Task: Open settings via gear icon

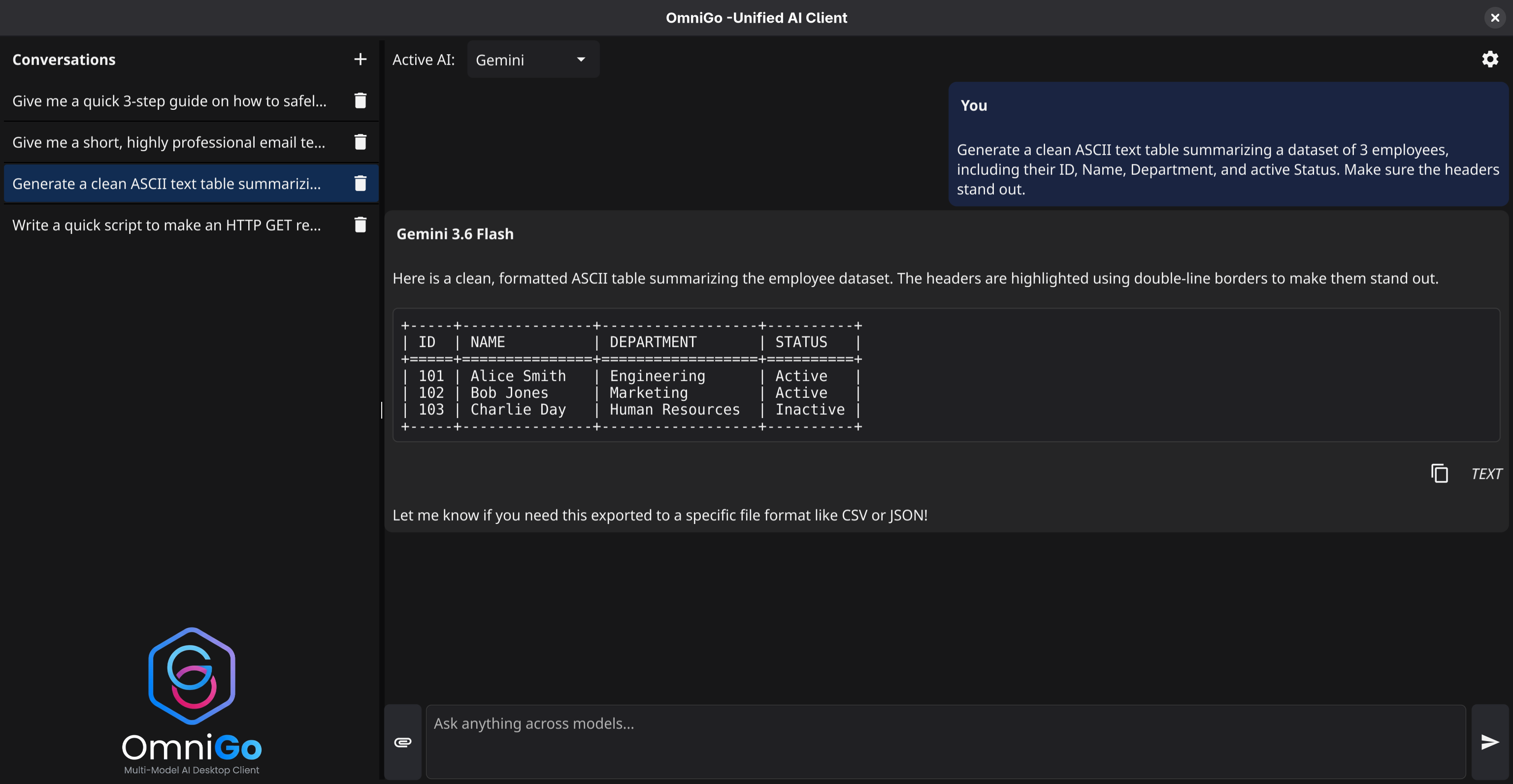Action: tap(1489, 59)
